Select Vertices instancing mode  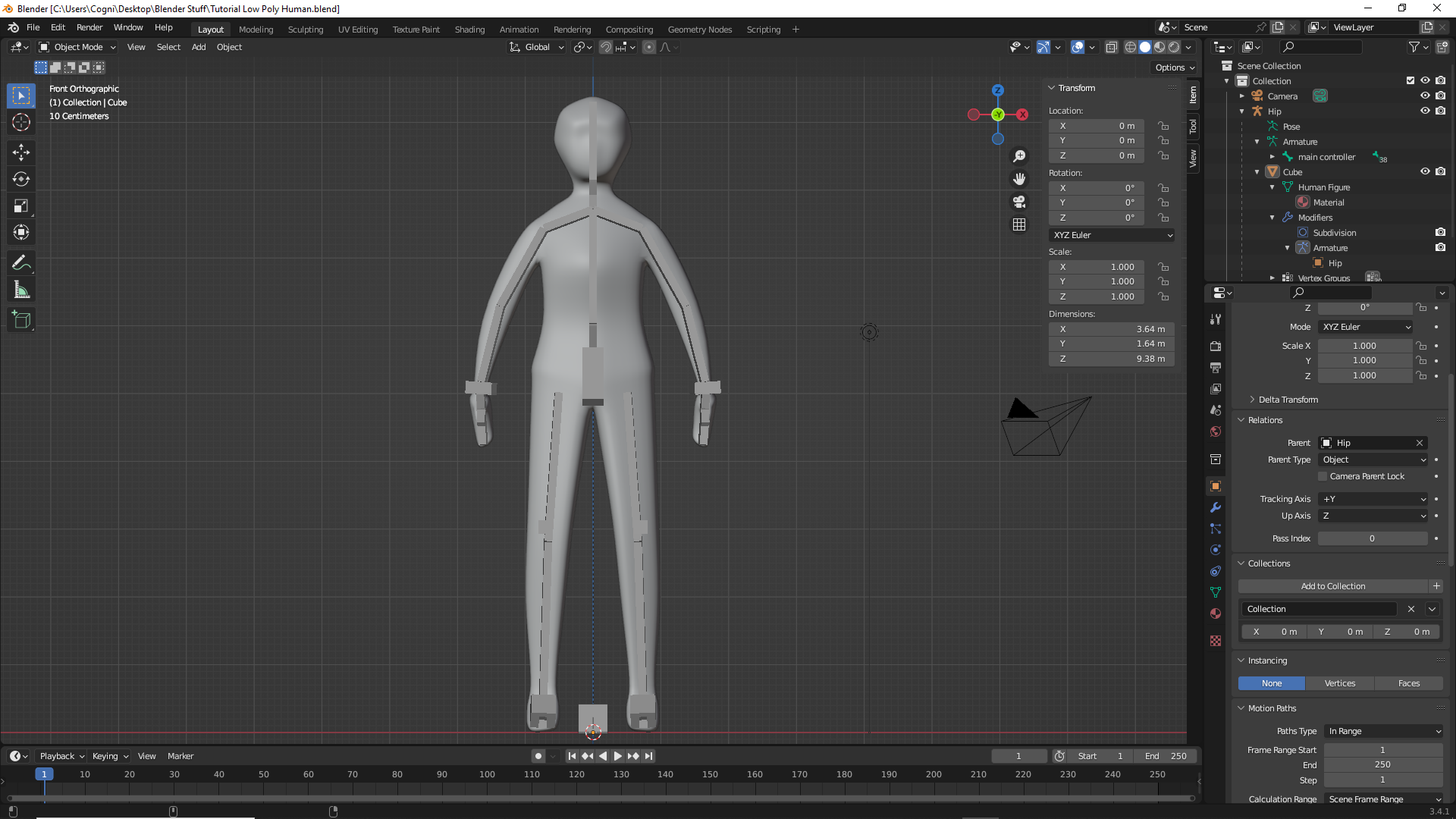1339,683
